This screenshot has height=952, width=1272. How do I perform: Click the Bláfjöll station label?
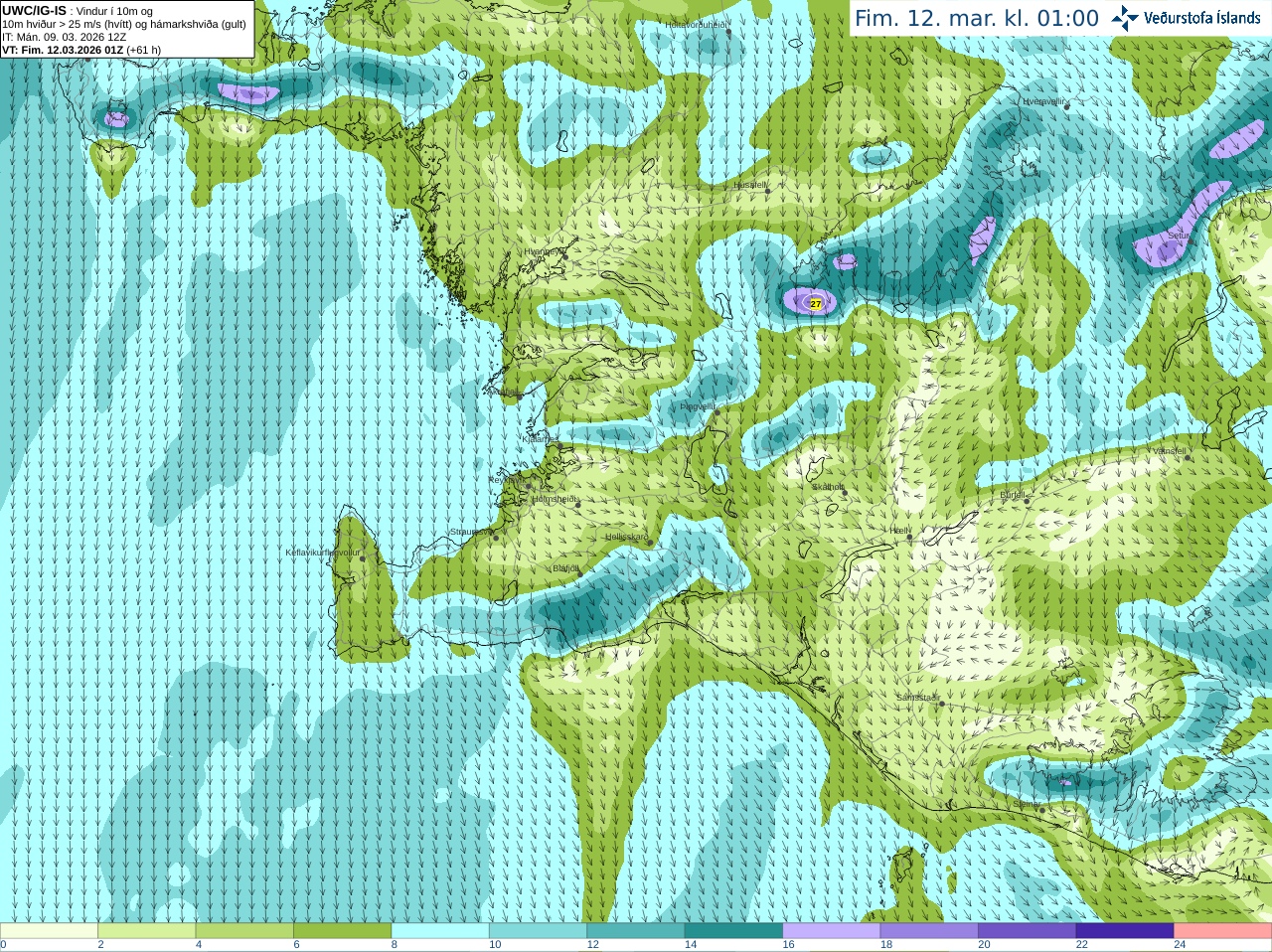click(565, 568)
